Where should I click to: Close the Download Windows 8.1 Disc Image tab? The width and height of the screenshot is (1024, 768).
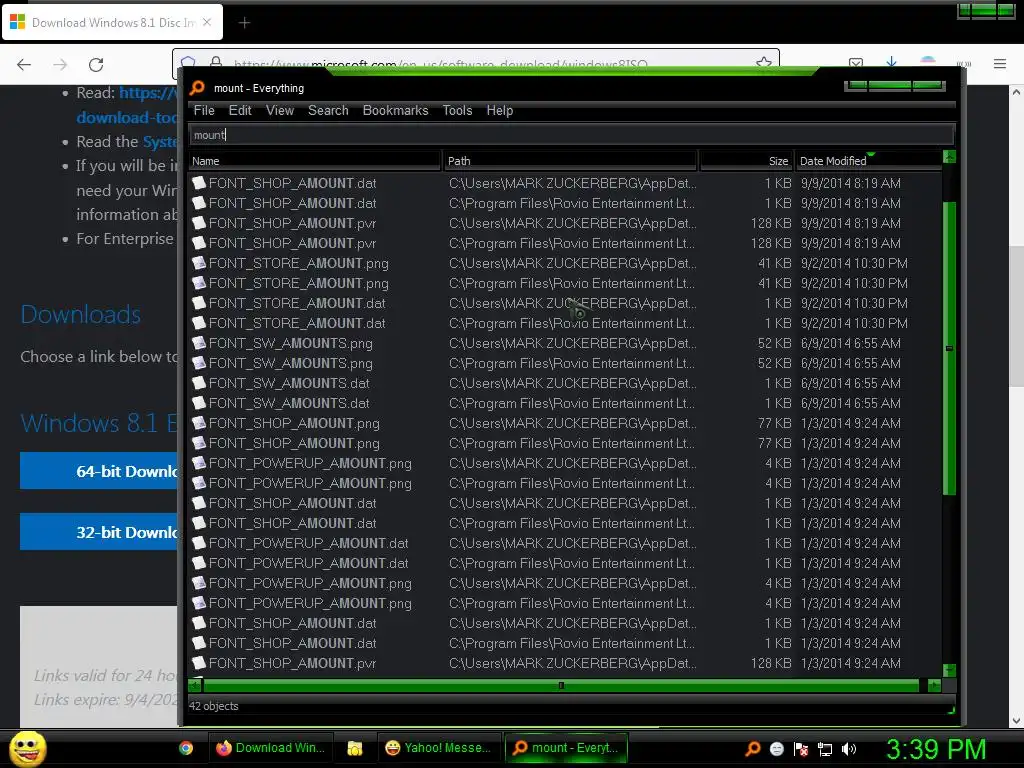(x=207, y=22)
